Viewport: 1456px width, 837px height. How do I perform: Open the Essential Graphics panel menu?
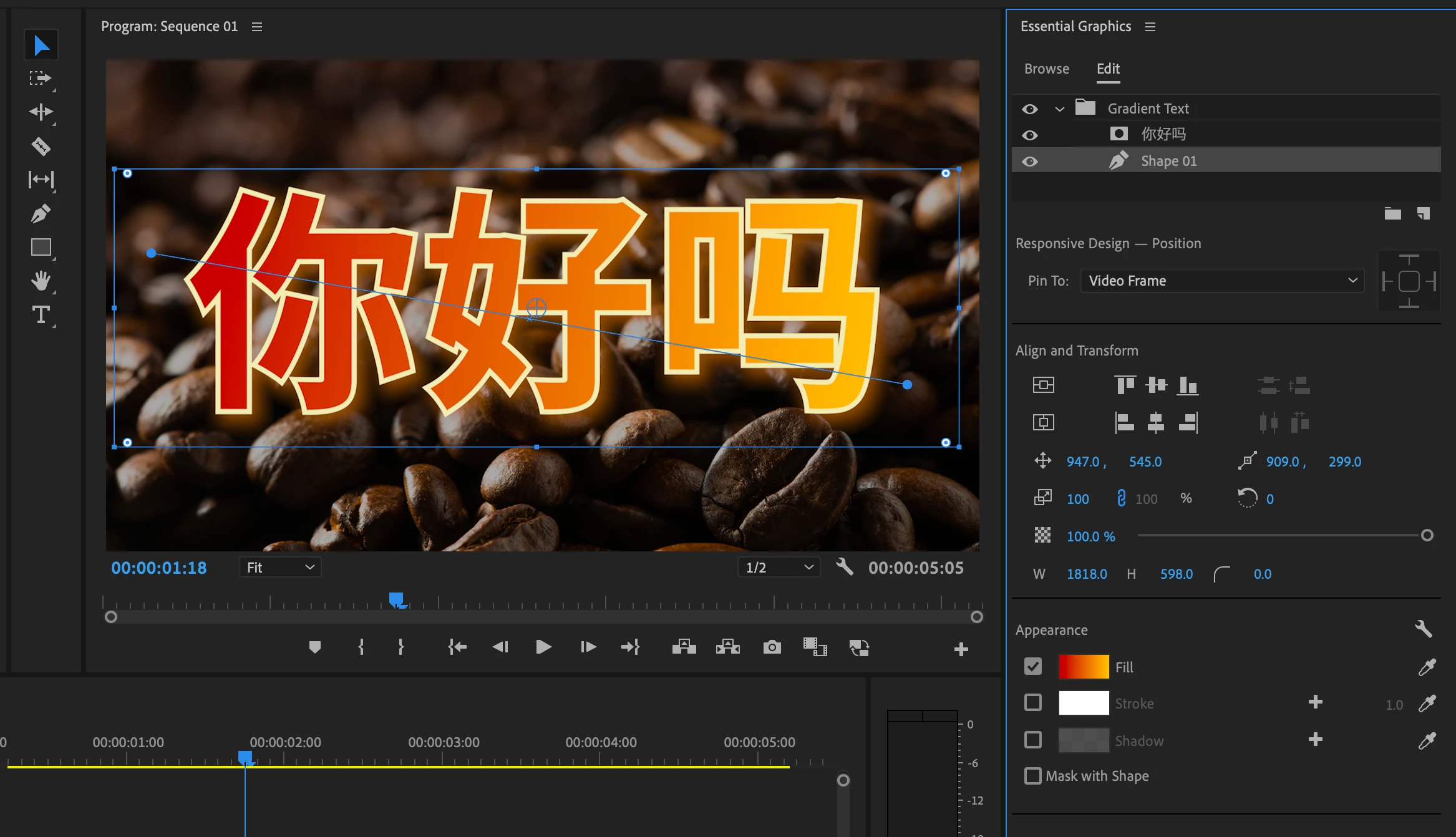[1150, 27]
